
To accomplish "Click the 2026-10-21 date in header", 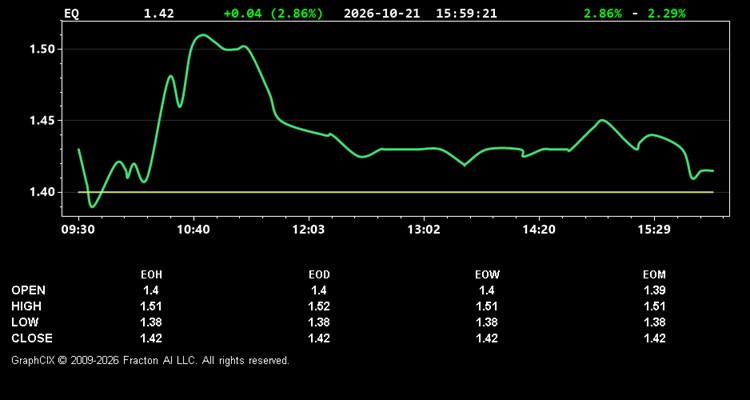I will point(382,13).
